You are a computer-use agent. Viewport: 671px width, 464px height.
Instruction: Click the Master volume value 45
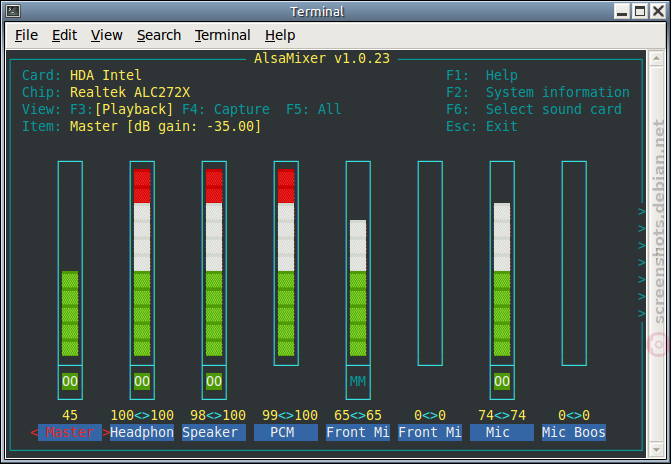click(x=70, y=415)
